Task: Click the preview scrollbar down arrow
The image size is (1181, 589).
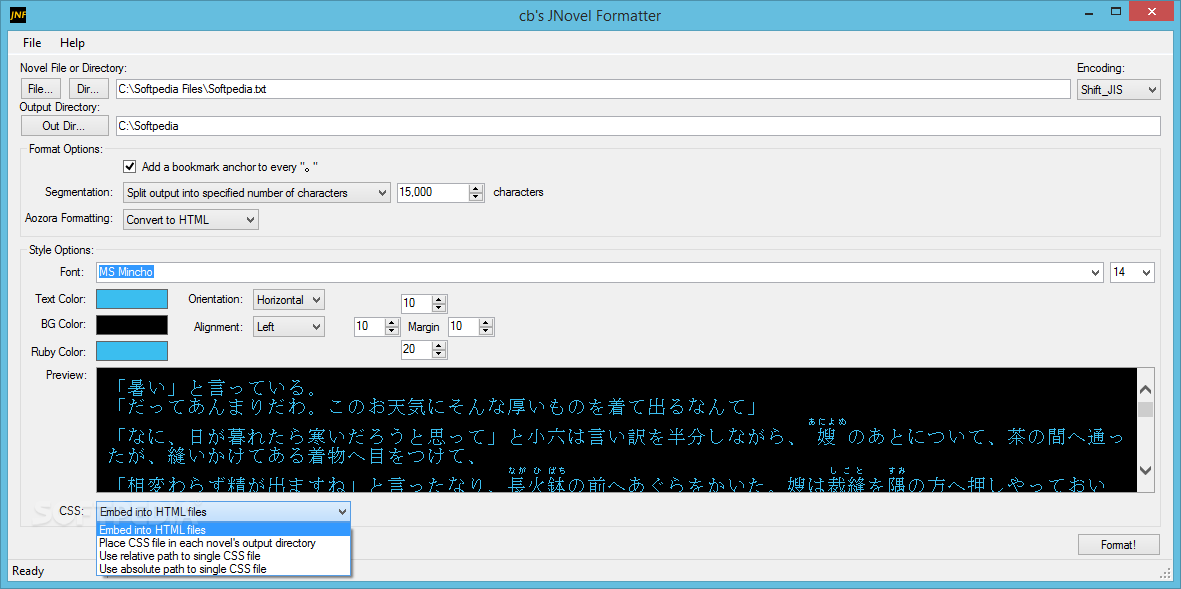Action: coord(1146,470)
